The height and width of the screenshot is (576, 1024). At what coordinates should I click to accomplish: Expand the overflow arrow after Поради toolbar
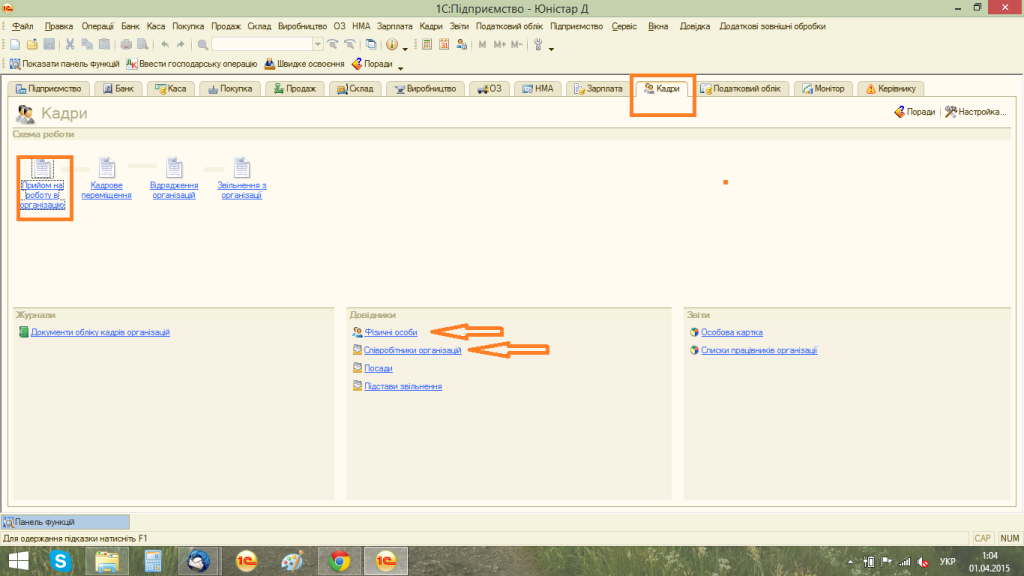click(x=400, y=67)
